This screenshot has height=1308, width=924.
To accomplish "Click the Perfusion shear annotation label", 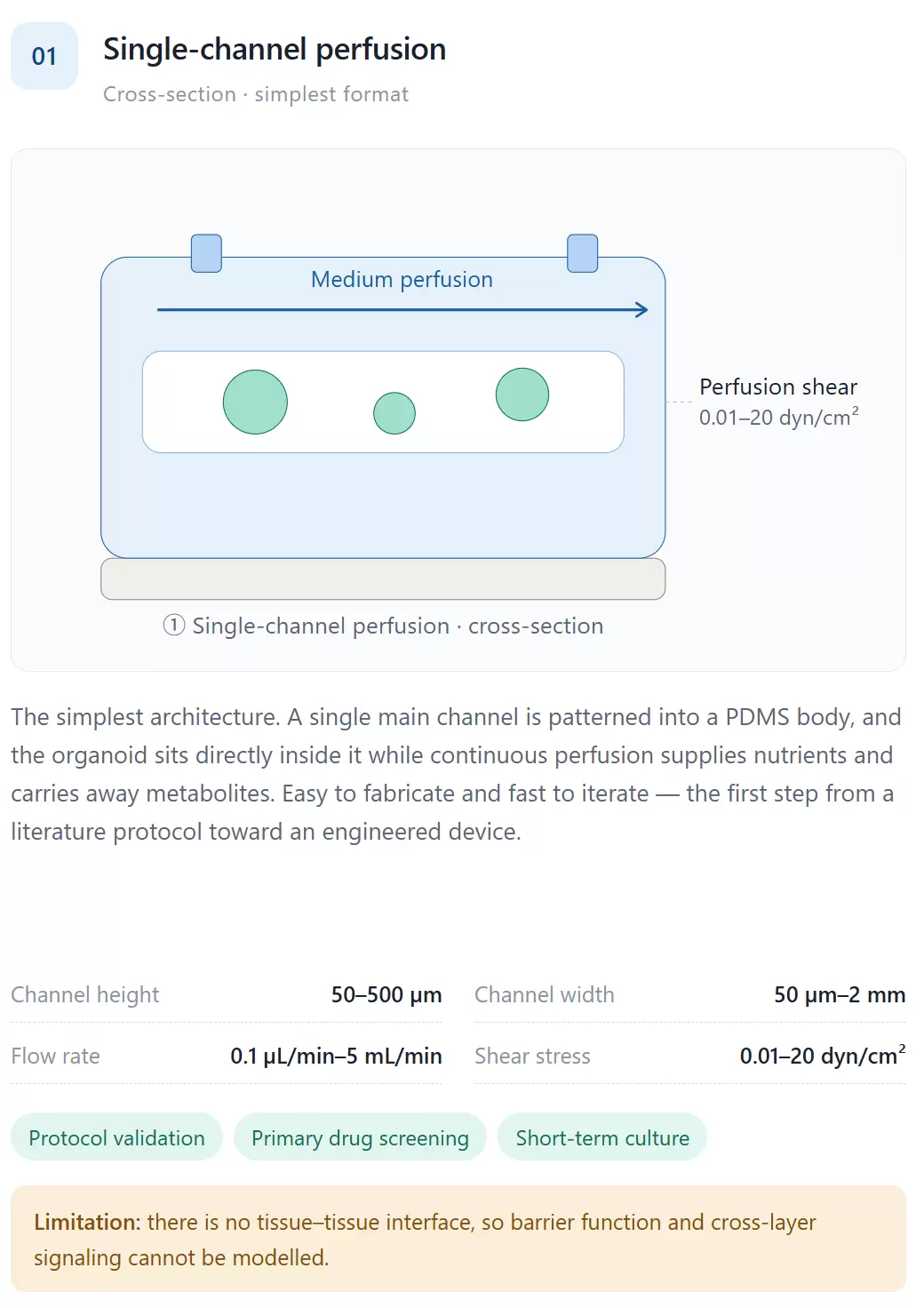I will click(x=778, y=387).
